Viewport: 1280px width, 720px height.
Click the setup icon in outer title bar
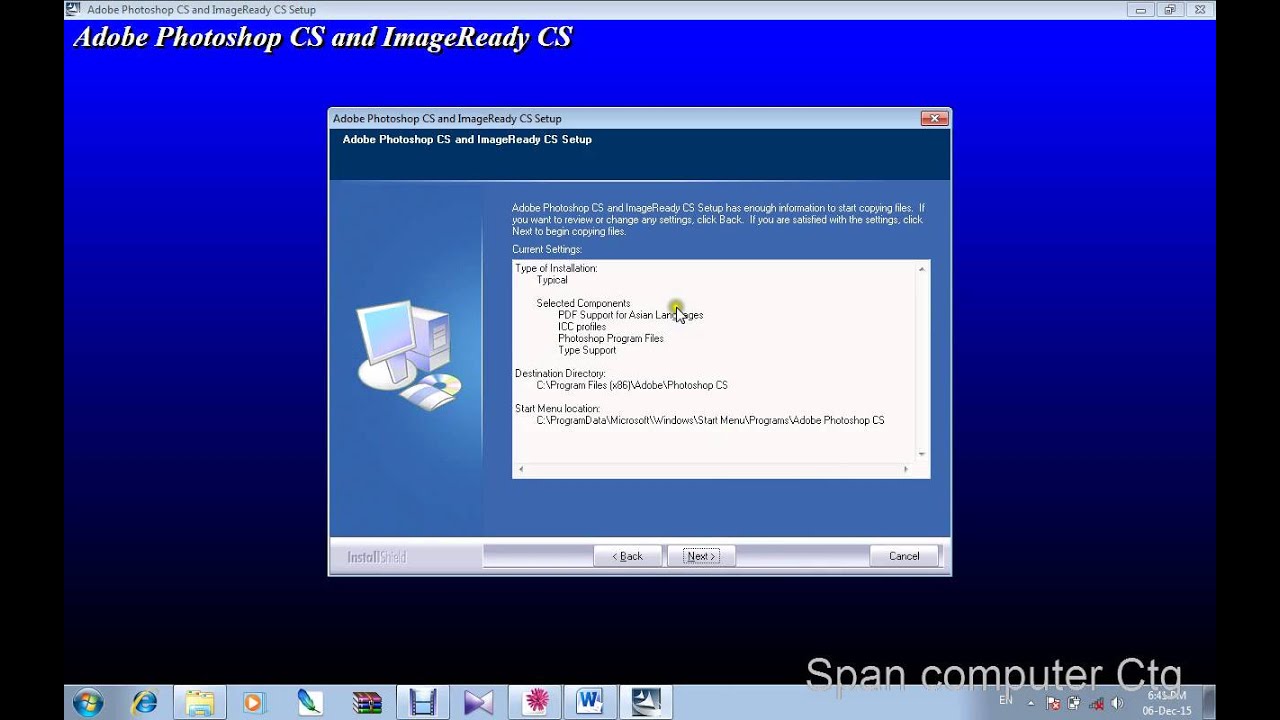73,9
